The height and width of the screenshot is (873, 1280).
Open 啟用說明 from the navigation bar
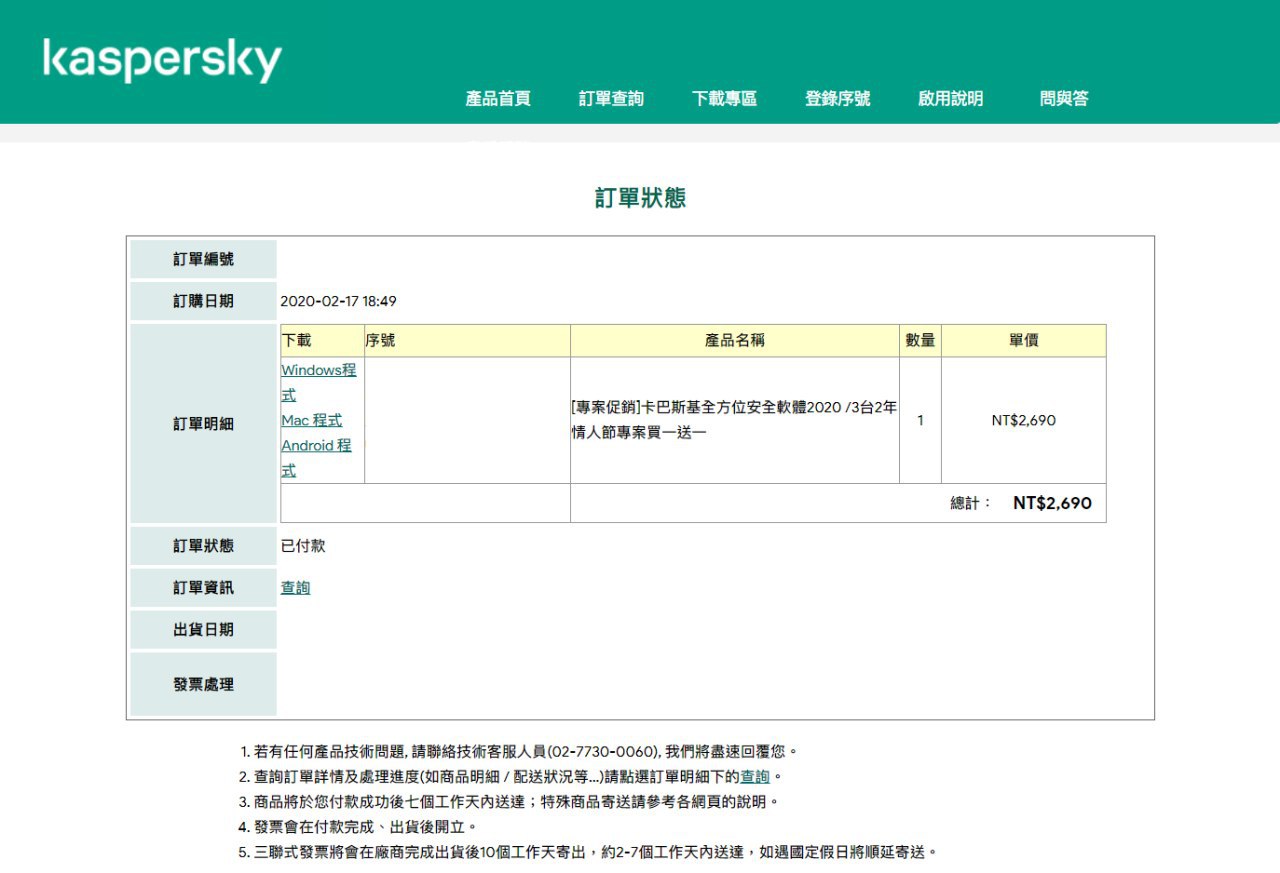950,99
